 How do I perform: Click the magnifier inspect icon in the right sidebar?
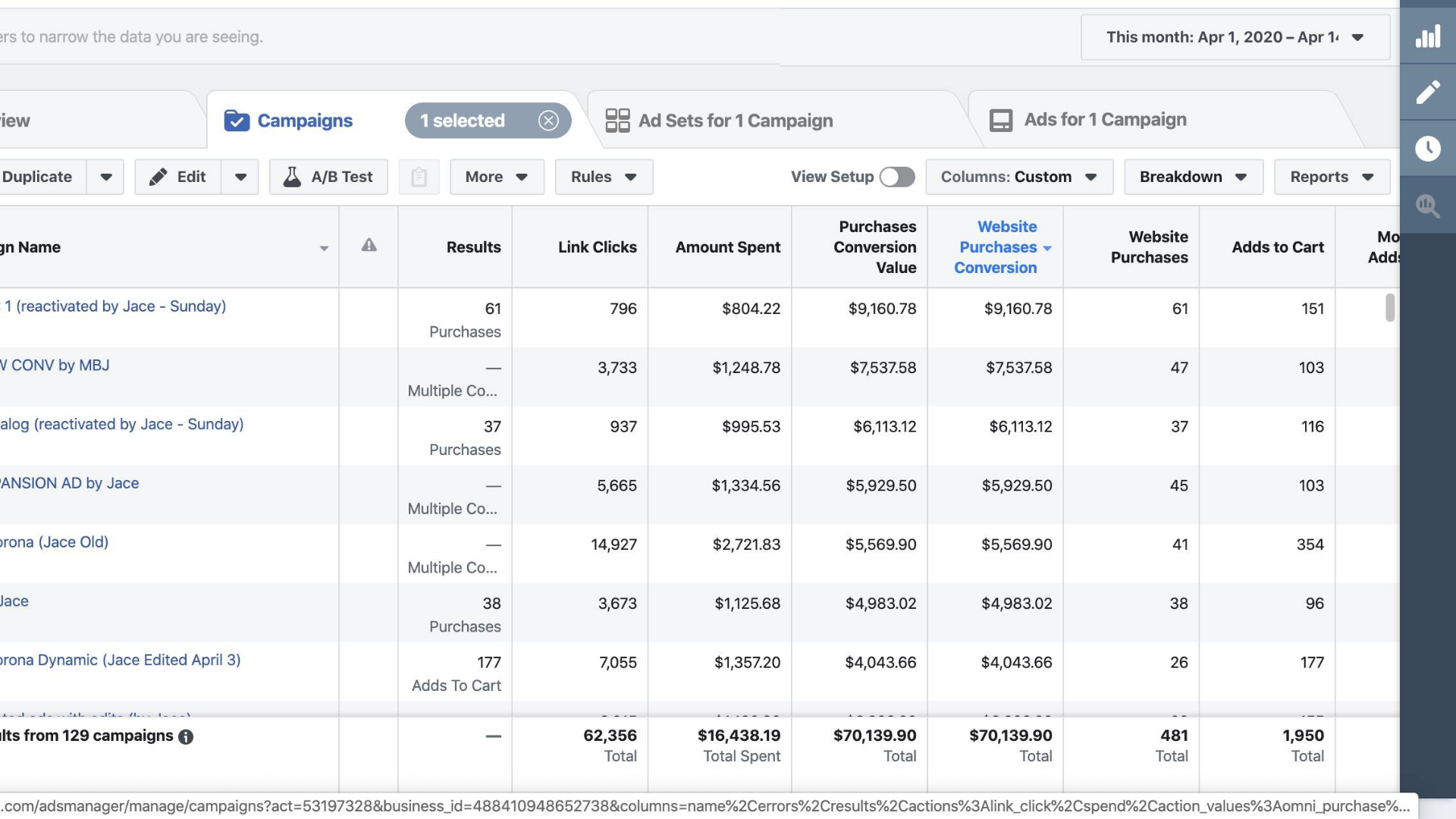(1428, 205)
